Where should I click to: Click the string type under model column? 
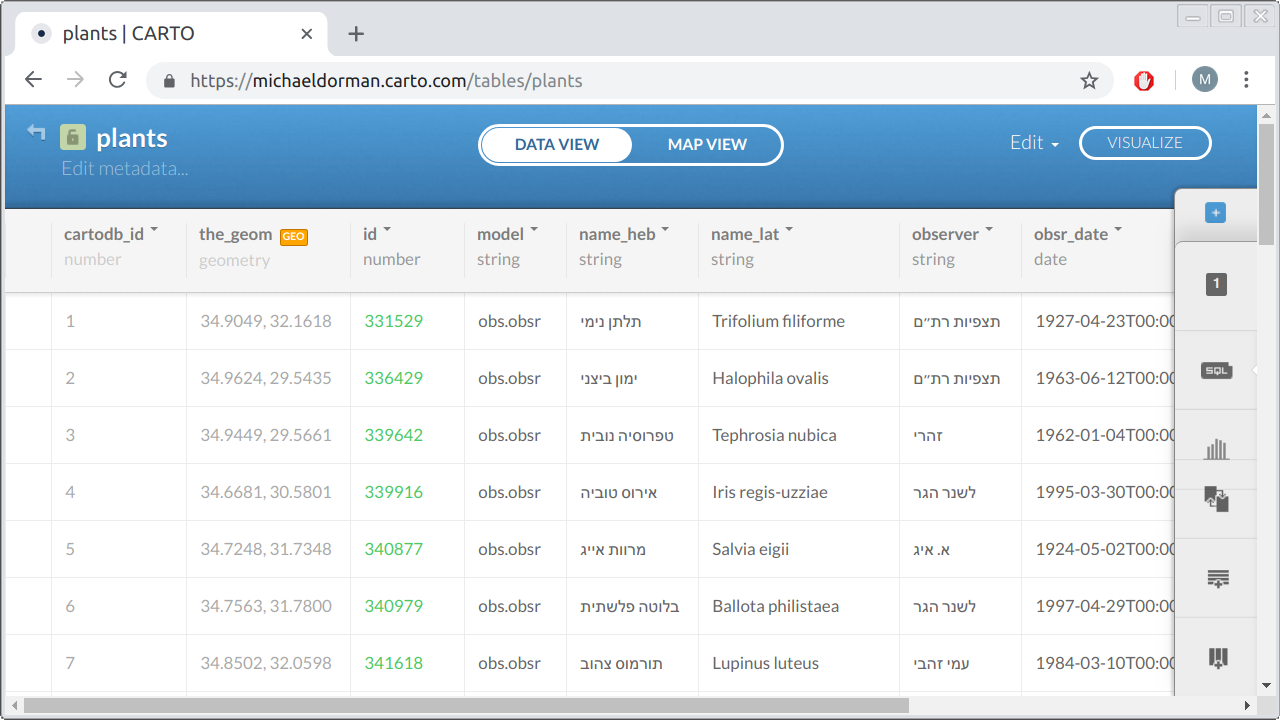point(498,259)
